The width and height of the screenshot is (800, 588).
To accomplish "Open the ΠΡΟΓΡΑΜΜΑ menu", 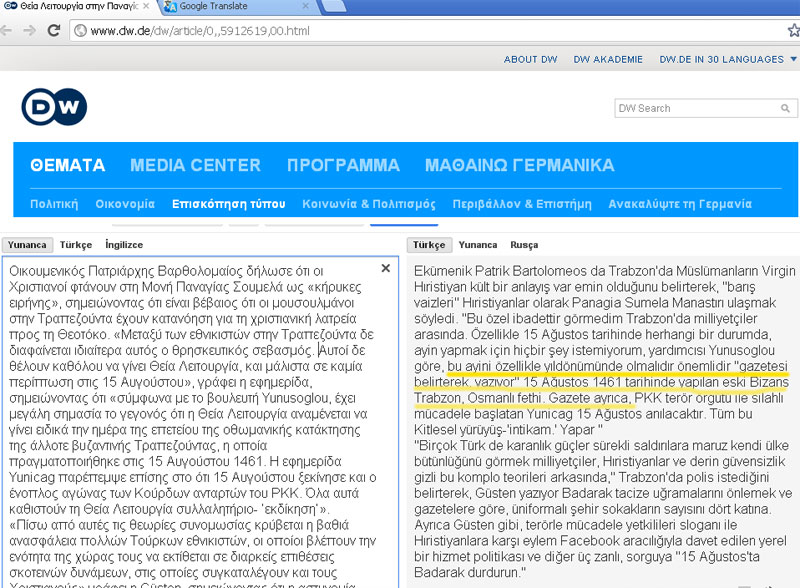I will pos(343,165).
